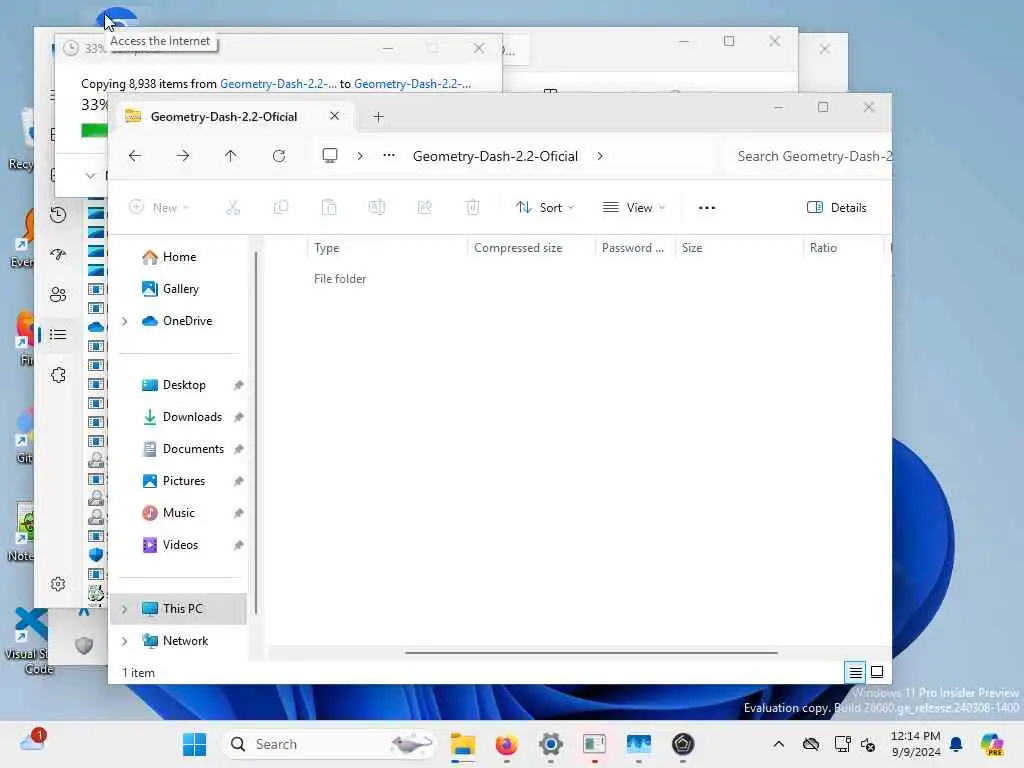Expand more details in copy dialog
The width and height of the screenshot is (1024, 768).
click(x=90, y=175)
